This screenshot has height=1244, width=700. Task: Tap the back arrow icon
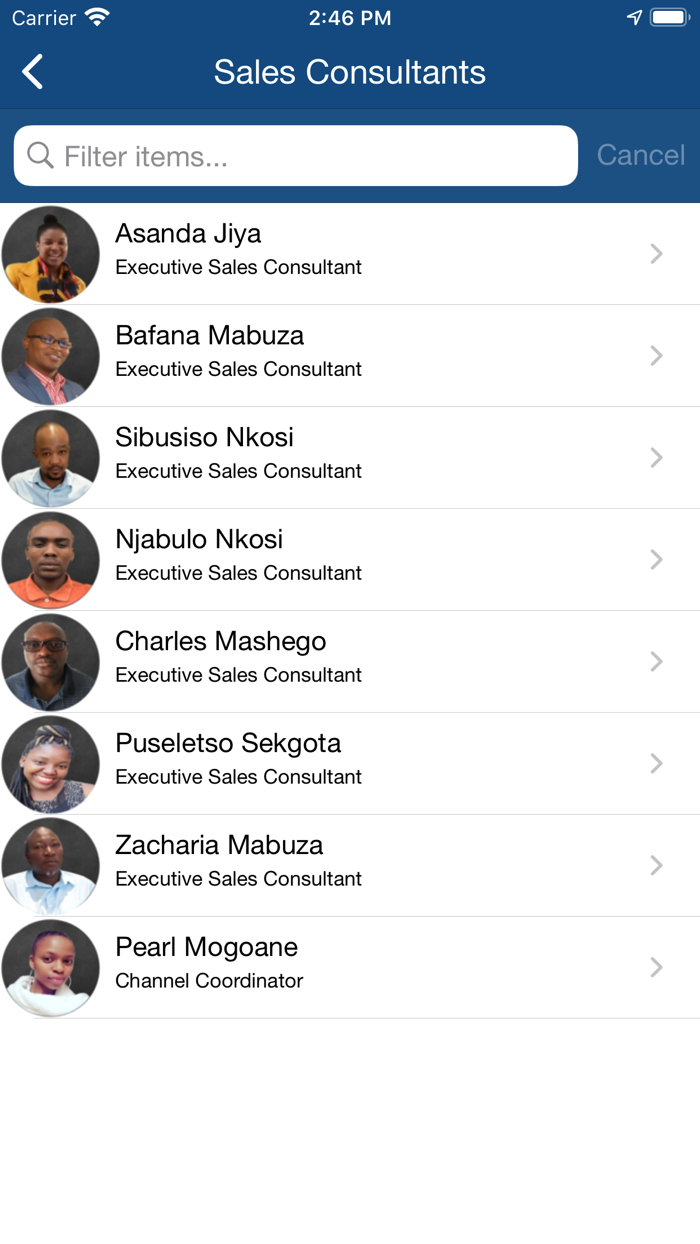pyautogui.click(x=33, y=72)
